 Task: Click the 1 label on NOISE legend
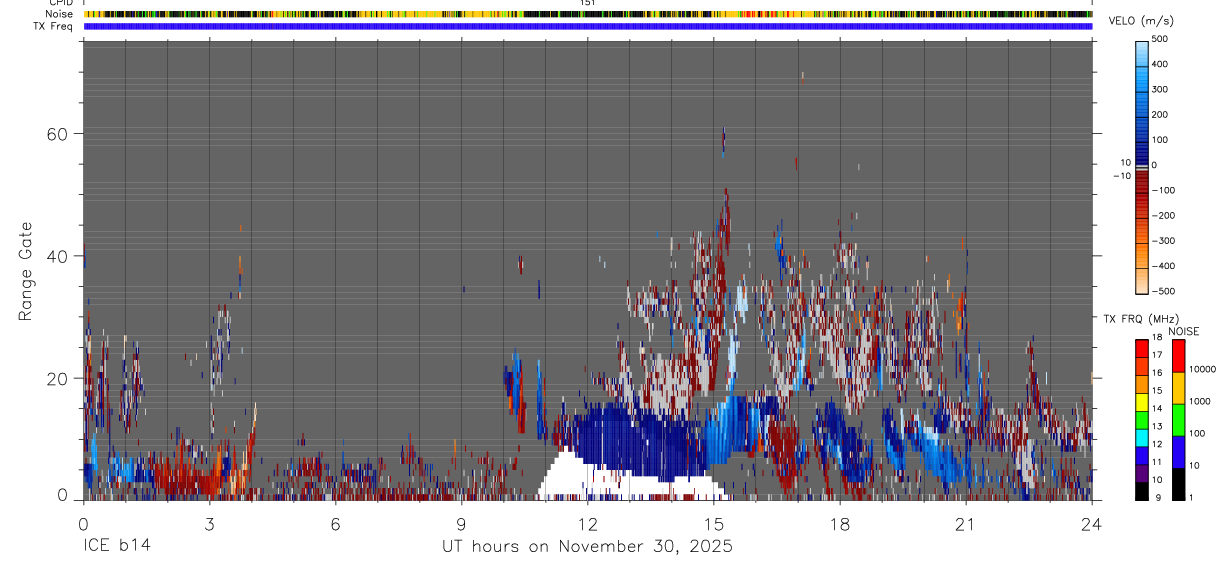tap(1191, 497)
